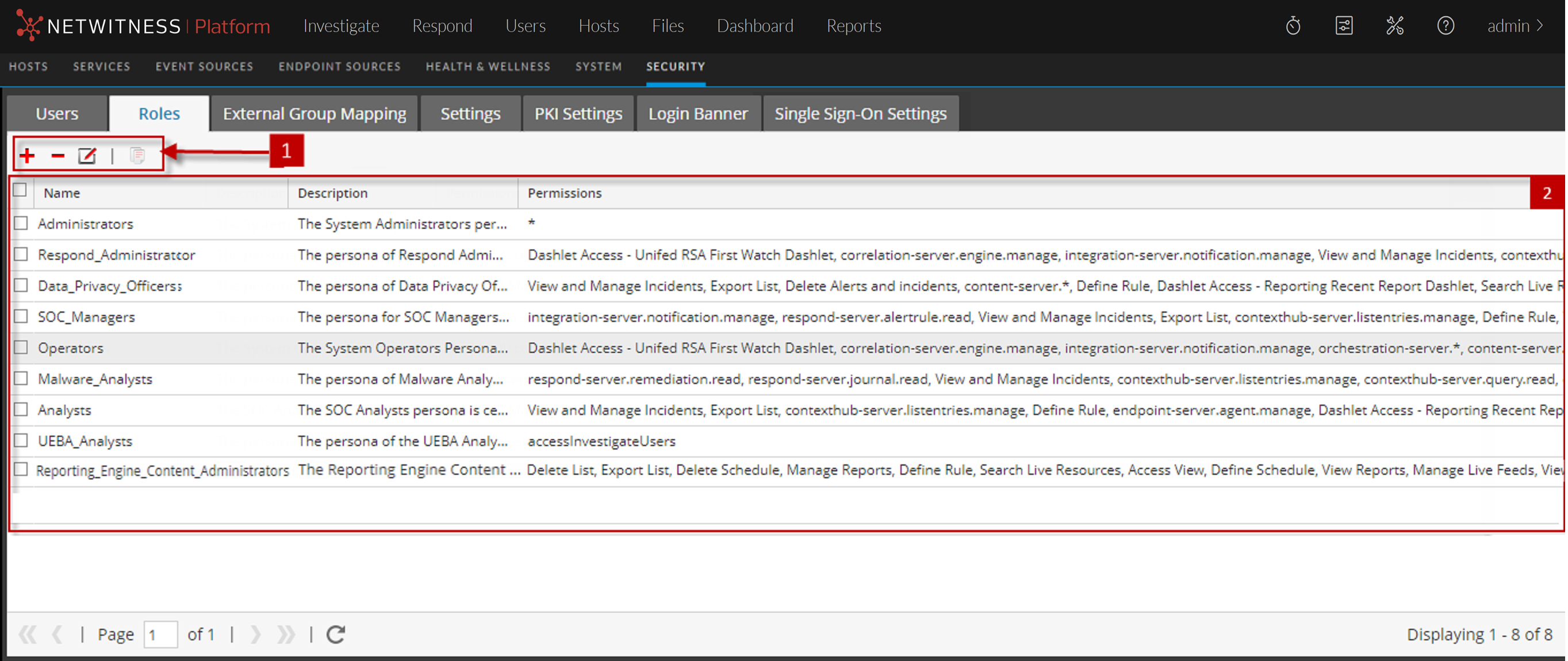
Task: Click the add role plus icon
Action: click(28, 156)
